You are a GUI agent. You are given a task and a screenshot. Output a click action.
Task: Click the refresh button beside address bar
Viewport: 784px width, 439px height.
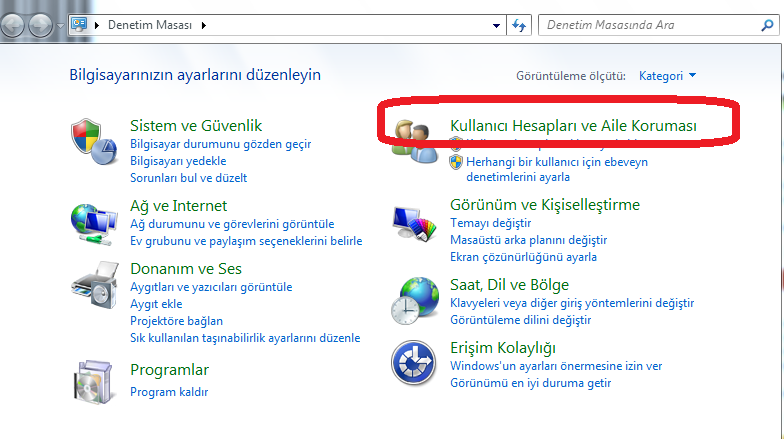click(519, 25)
